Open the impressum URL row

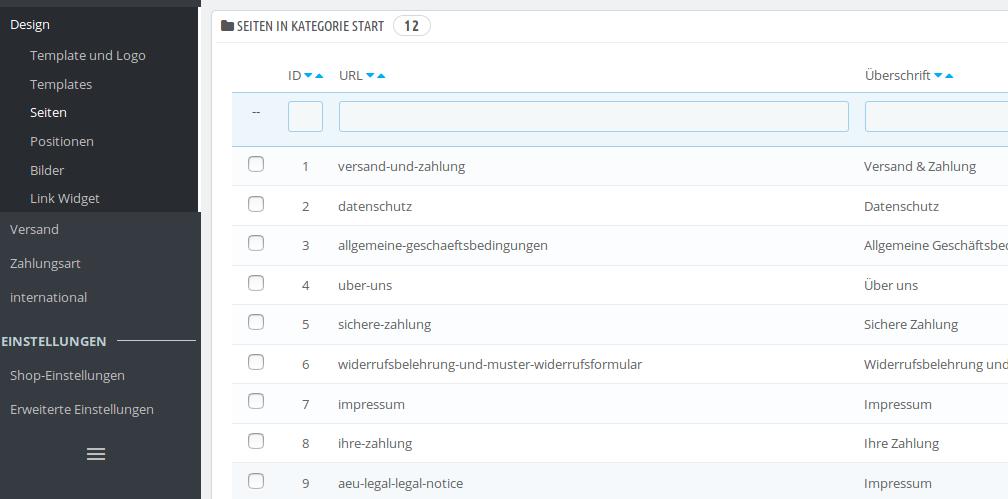372,404
